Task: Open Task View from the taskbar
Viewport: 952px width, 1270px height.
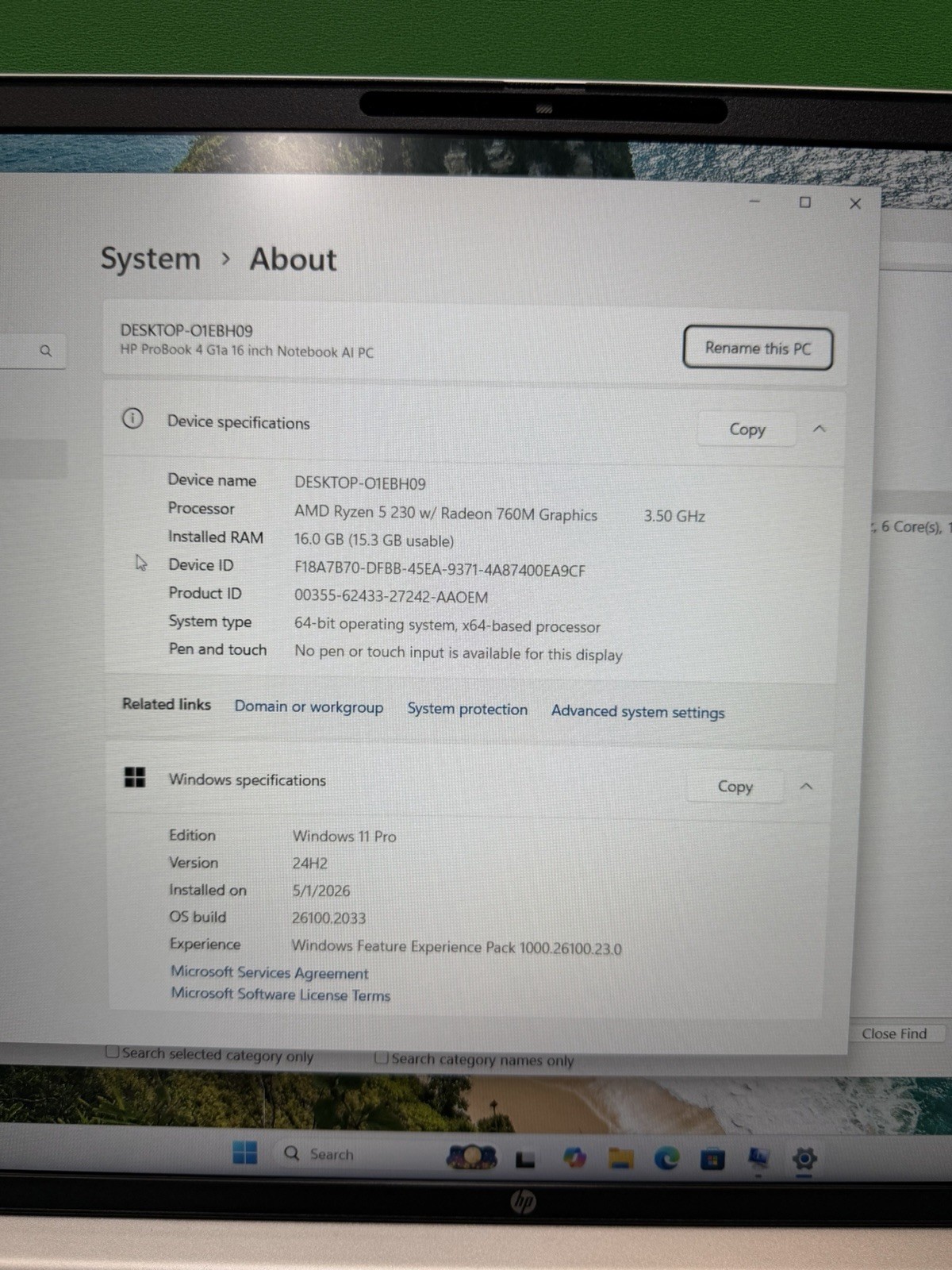Action: click(525, 1160)
